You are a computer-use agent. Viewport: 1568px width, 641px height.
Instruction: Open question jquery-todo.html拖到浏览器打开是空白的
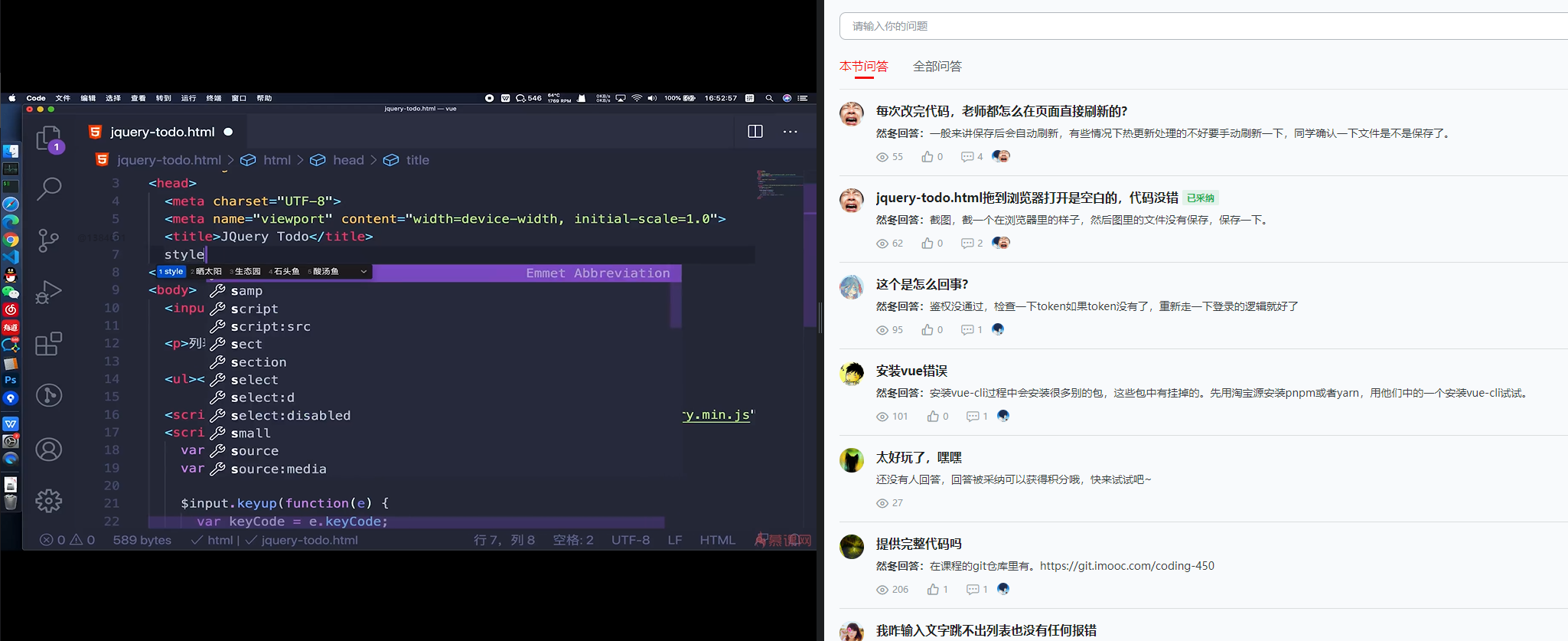pyautogui.click(x=1027, y=198)
